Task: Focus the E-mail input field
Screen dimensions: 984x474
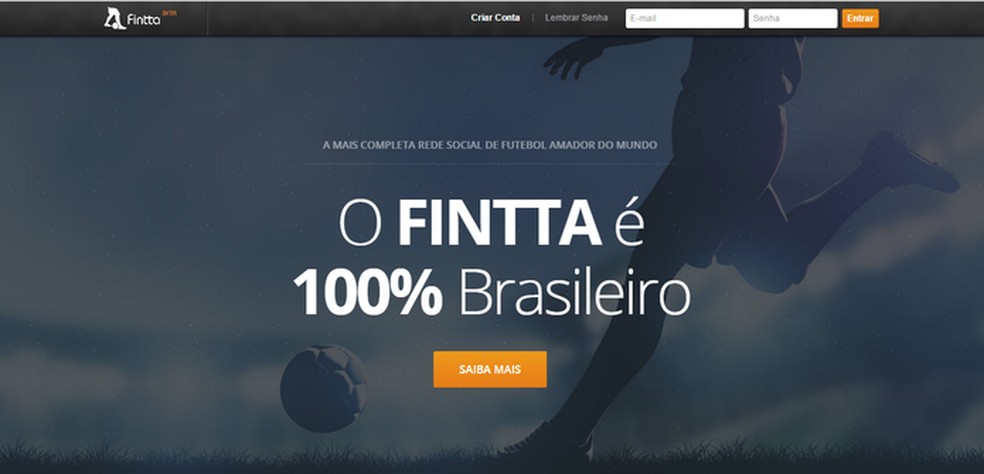Action: 685,18
